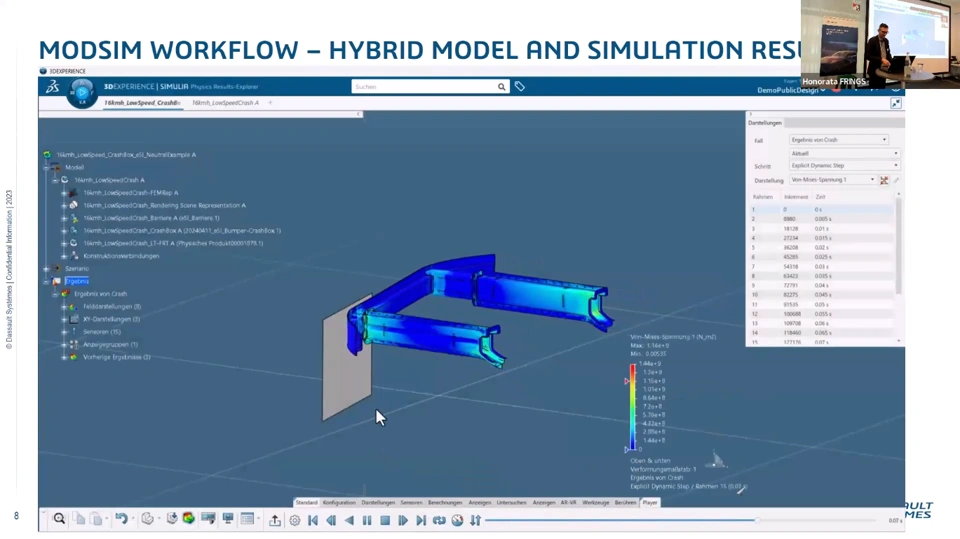960x539 pixels.
Task: Click the undo arrow icon
Action: 121,519
